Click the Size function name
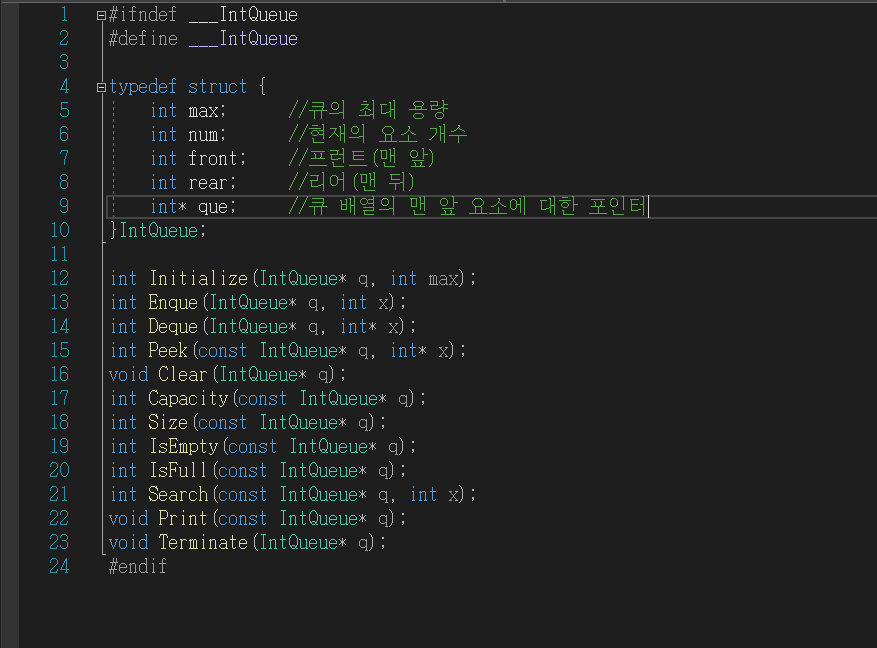Image resolution: width=877 pixels, height=648 pixels. click(168, 423)
